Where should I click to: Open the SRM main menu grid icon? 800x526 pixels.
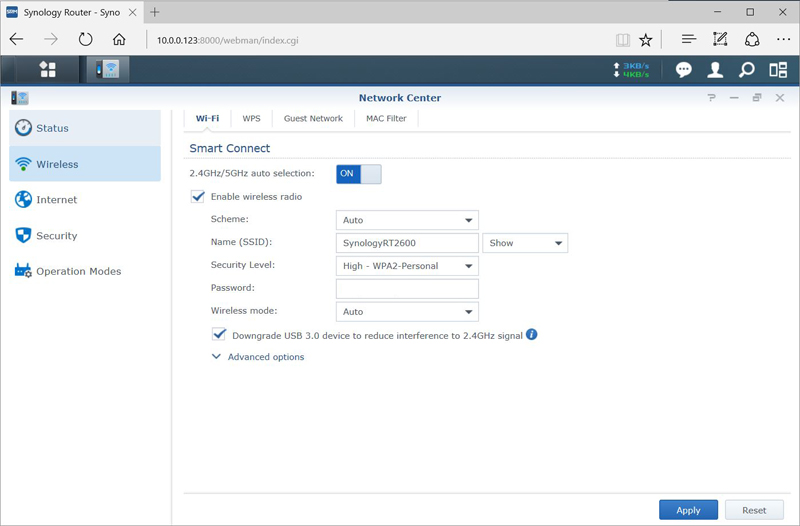click(47, 69)
